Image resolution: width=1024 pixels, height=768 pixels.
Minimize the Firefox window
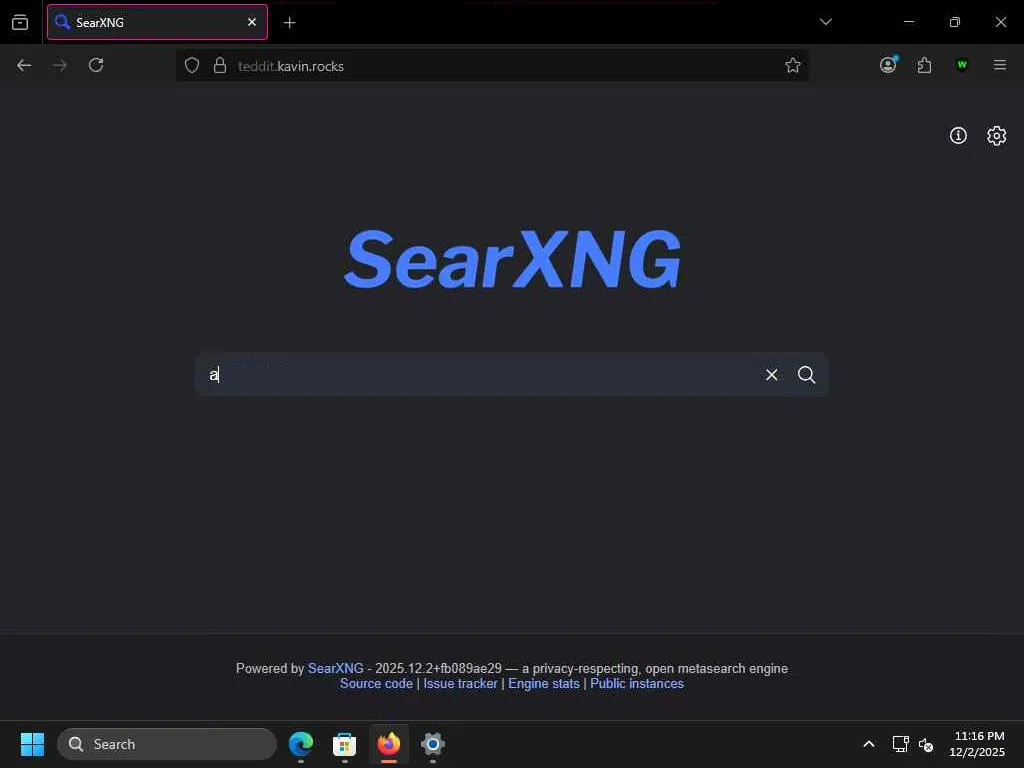point(908,22)
